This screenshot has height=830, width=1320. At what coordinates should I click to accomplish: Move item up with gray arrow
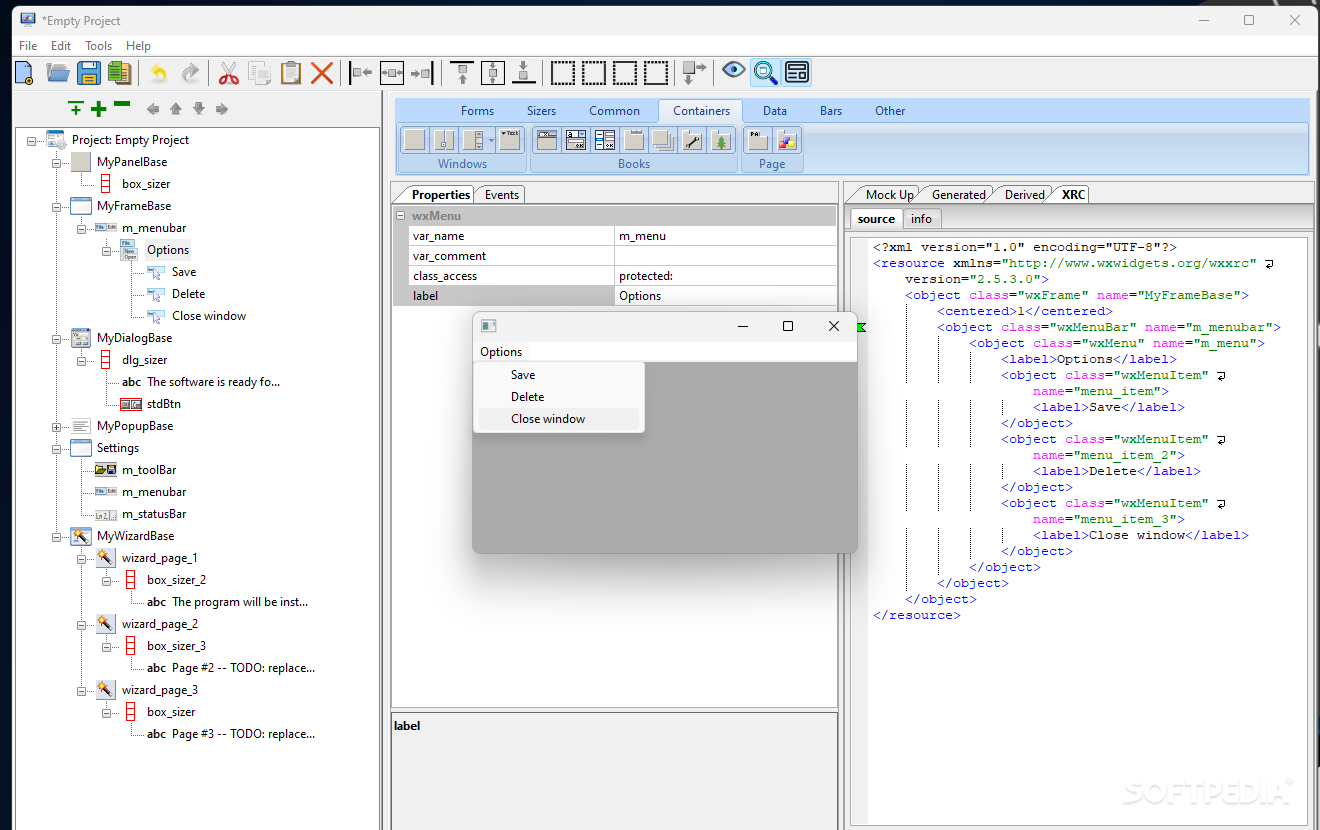176,109
